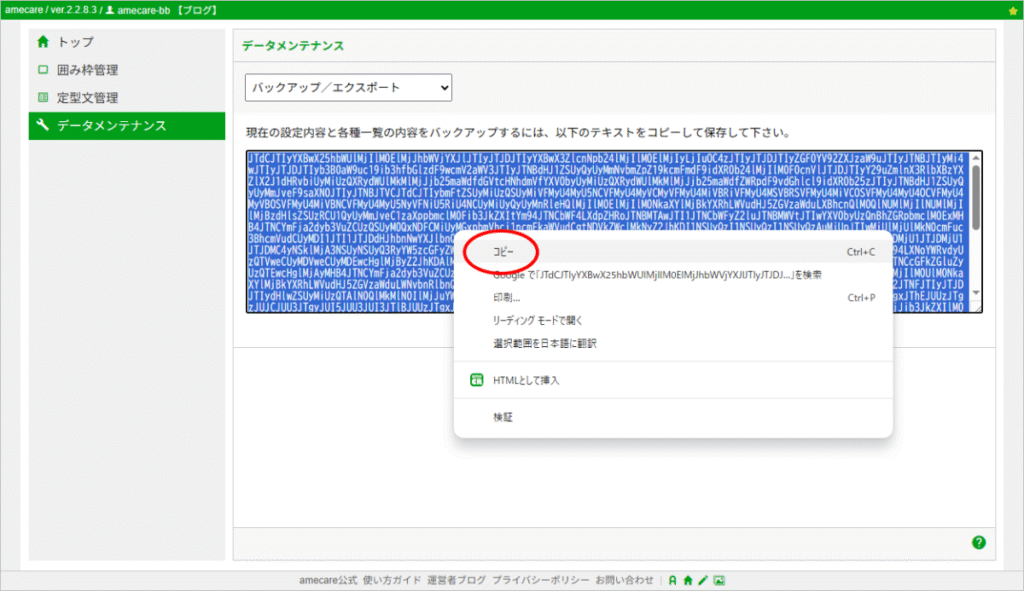Click the 'HTMLとして挿入' extension icon
This screenshot has width=1024, height=591.
477,381
